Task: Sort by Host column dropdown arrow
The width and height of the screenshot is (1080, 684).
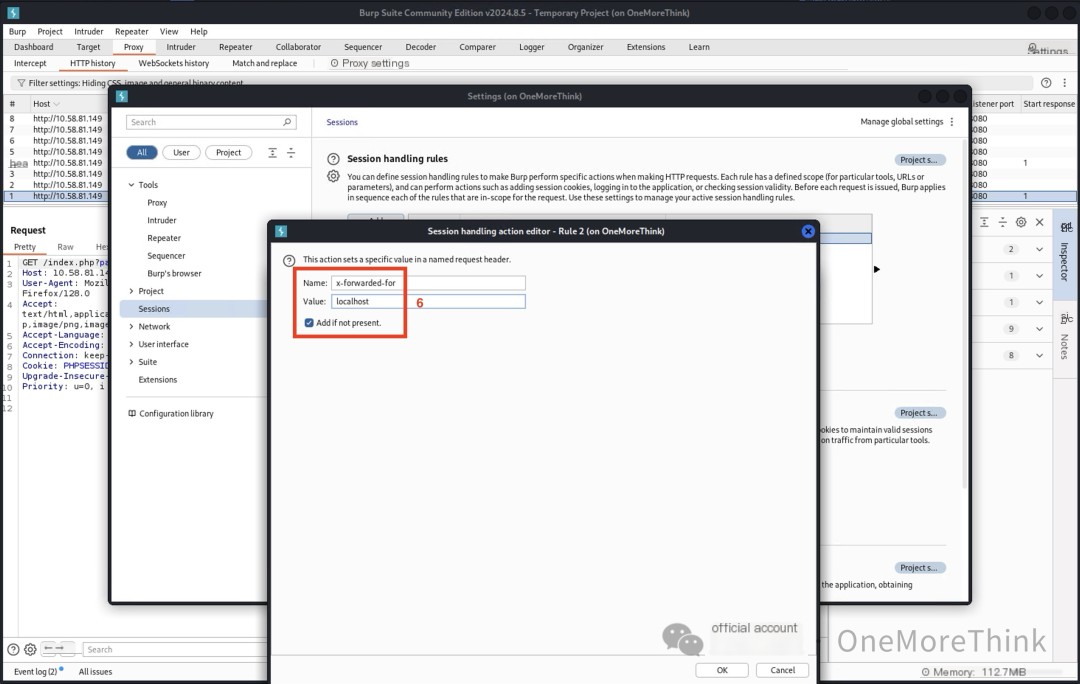Action: pos(56,104)
